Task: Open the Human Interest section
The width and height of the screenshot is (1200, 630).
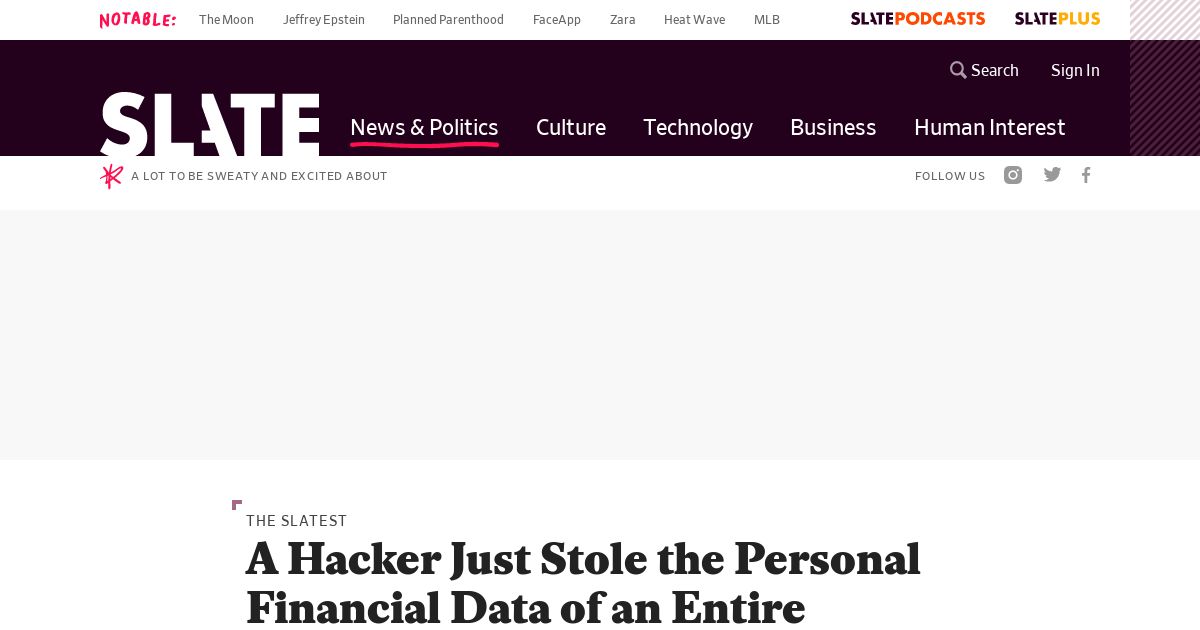Action: 990,127
